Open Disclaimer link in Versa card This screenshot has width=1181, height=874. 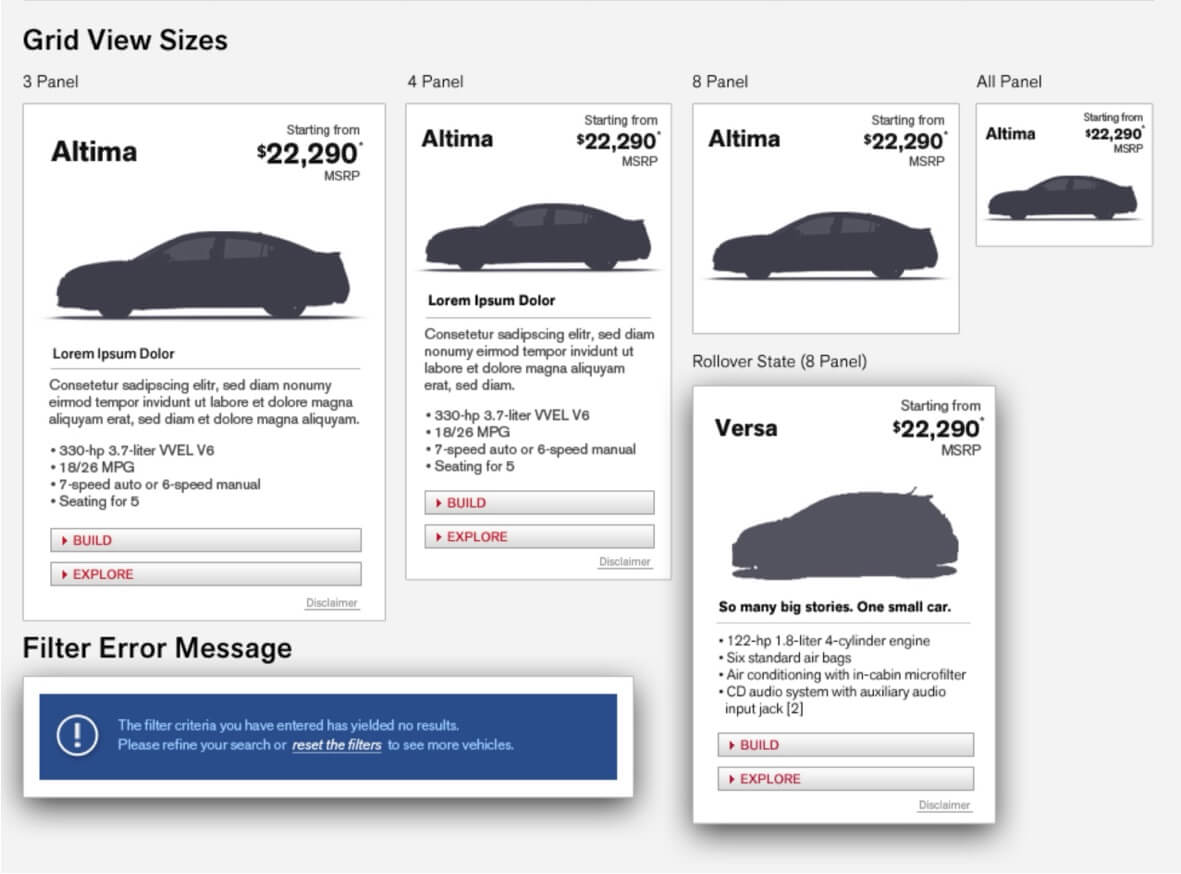(x=944, y=805)
